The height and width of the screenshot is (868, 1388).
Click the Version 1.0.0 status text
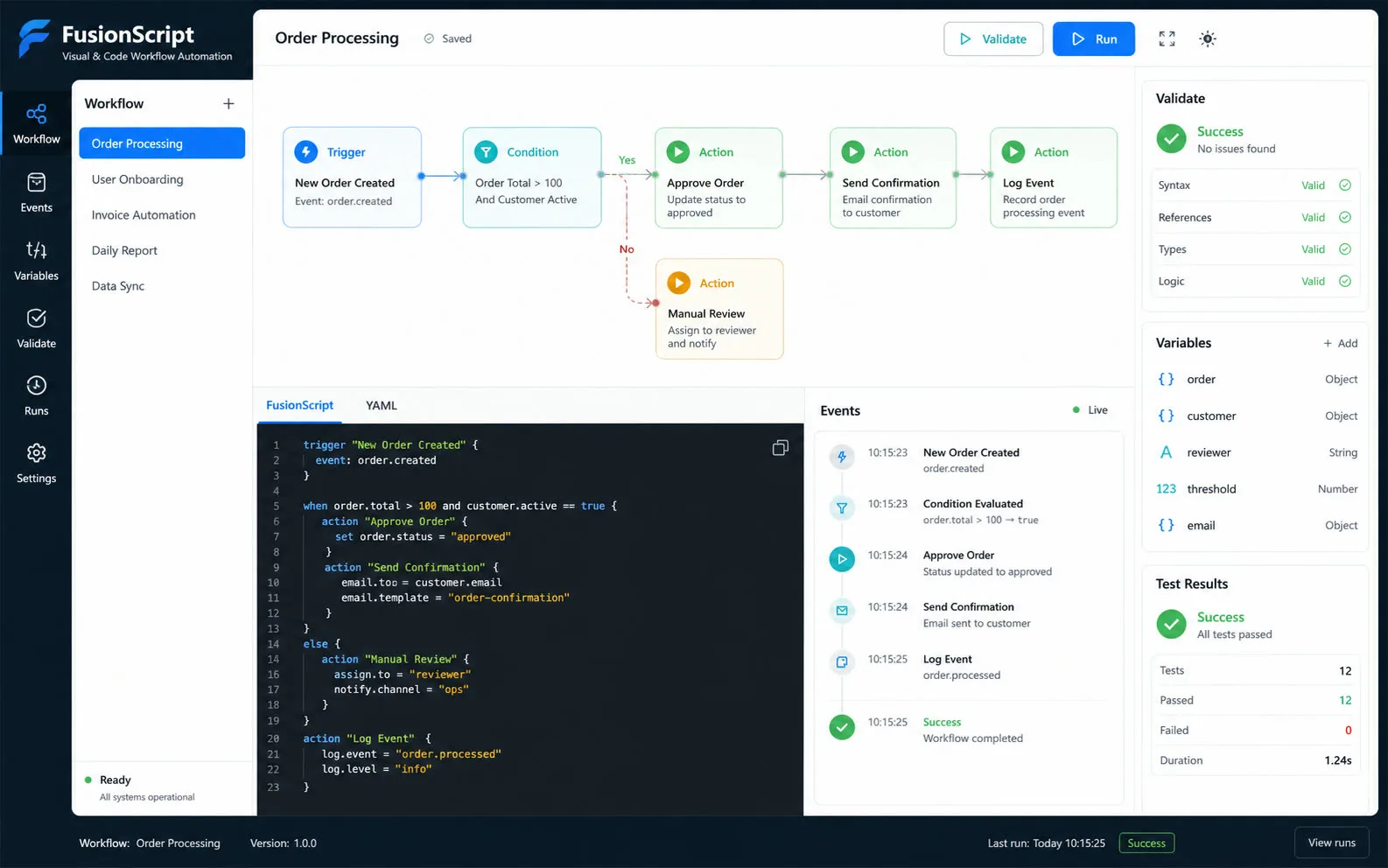pyautogui.click(x=284, y=843)
